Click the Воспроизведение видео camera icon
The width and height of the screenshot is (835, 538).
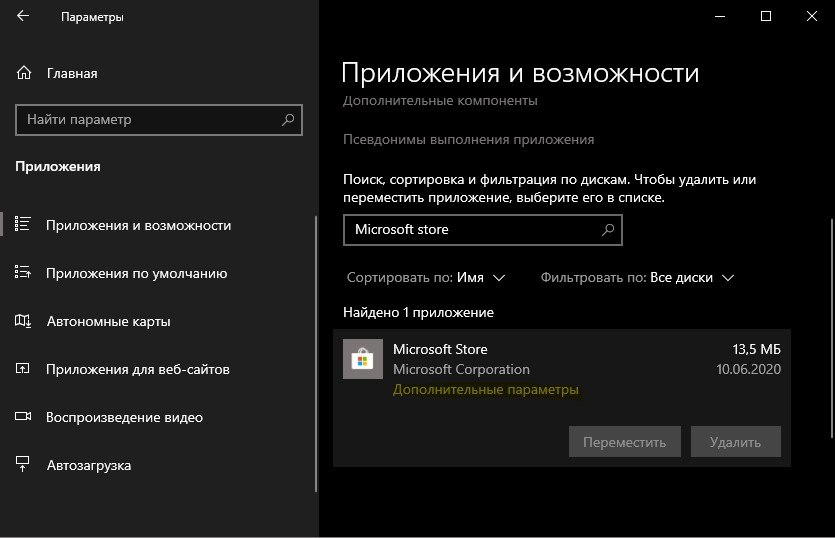[x=23, y=416]
